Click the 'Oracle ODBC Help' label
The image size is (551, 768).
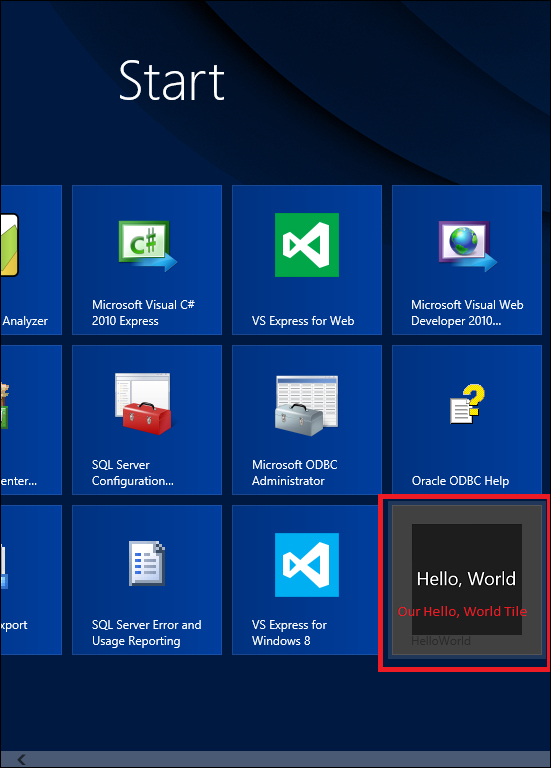(460, 481)
